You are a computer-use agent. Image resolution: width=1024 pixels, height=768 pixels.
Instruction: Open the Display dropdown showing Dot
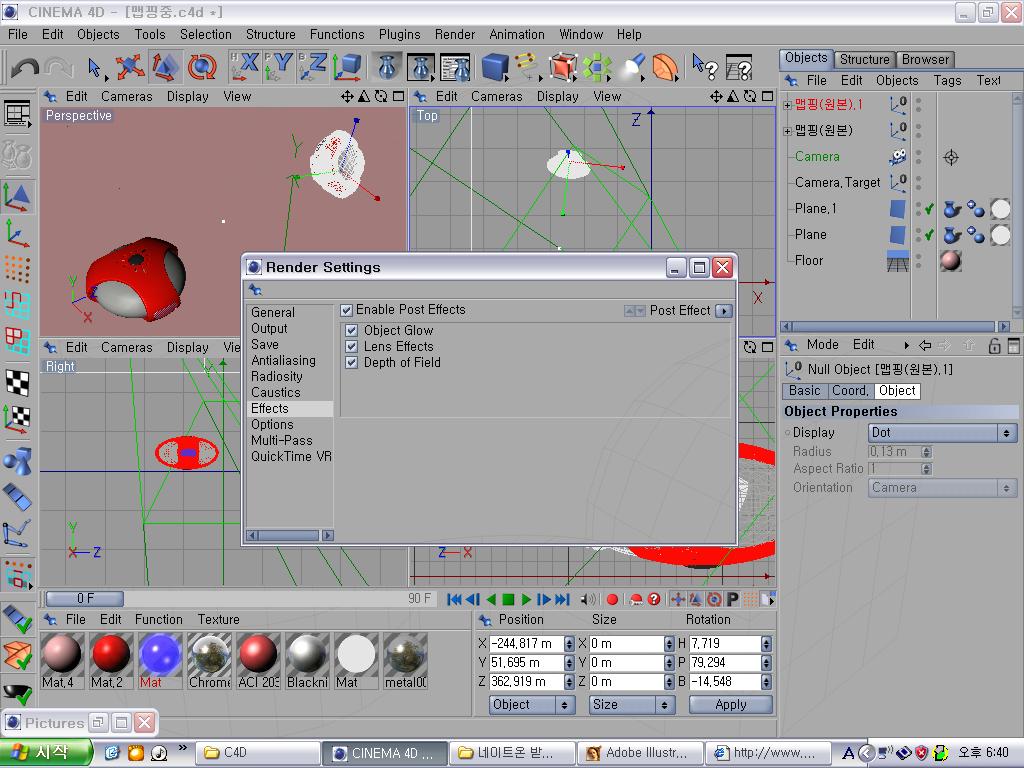(x=942, y=433)
